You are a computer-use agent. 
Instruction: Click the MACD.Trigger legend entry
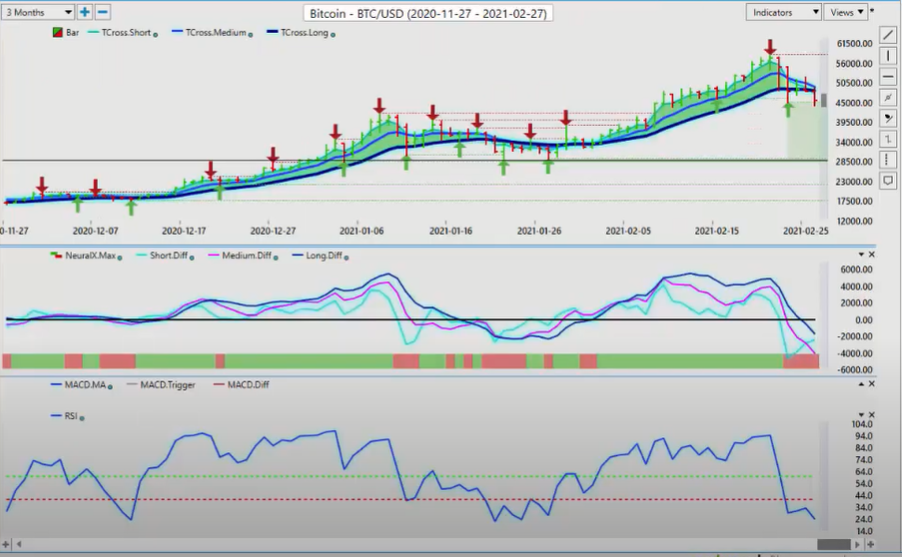pos(167,384)
